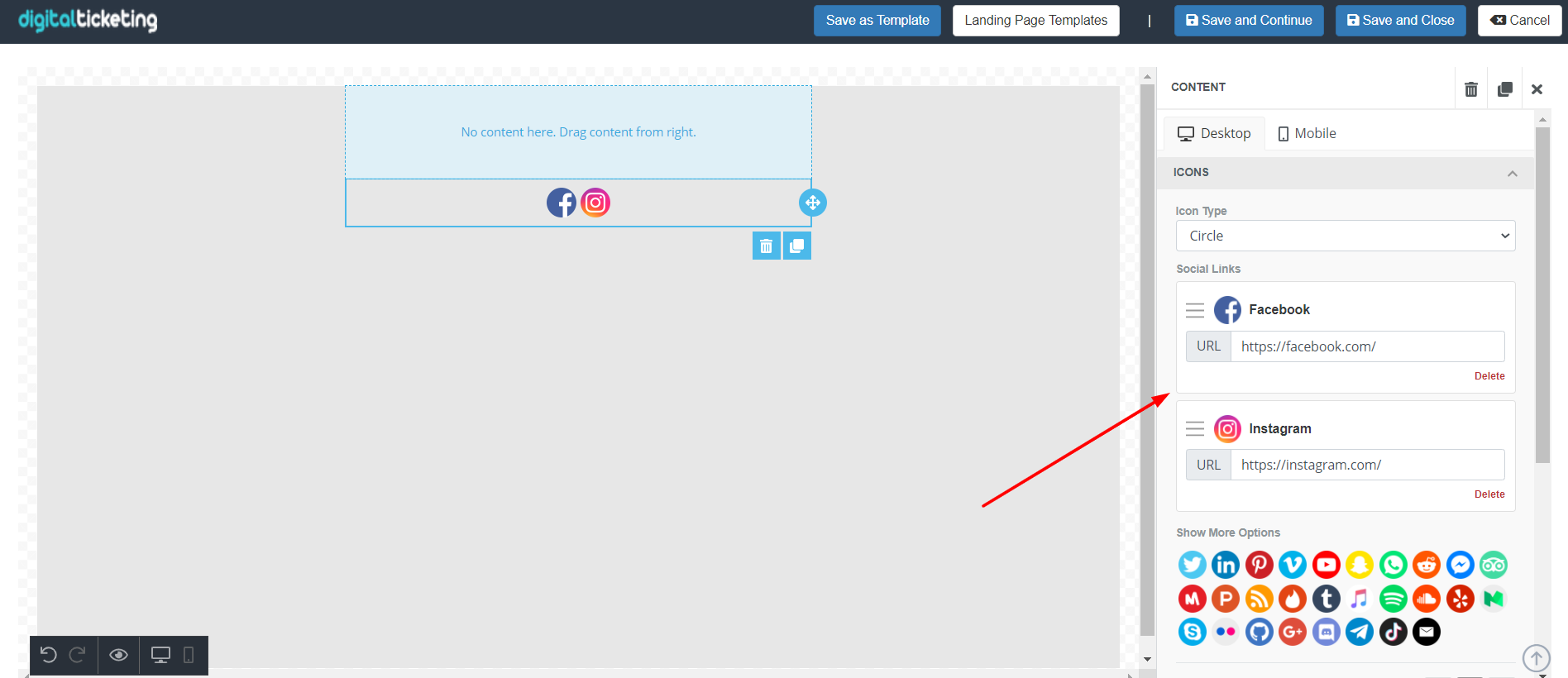This screenshot has height=678, width=1568.
Task: Add the Pinterest social icon
Action: point(1259,565)
